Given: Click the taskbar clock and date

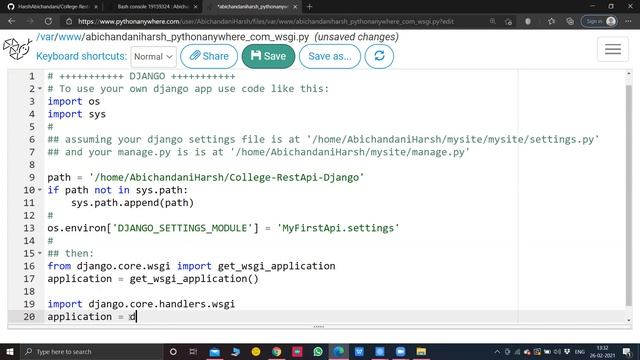Looking at the screenshot, I should click(602, 351).
